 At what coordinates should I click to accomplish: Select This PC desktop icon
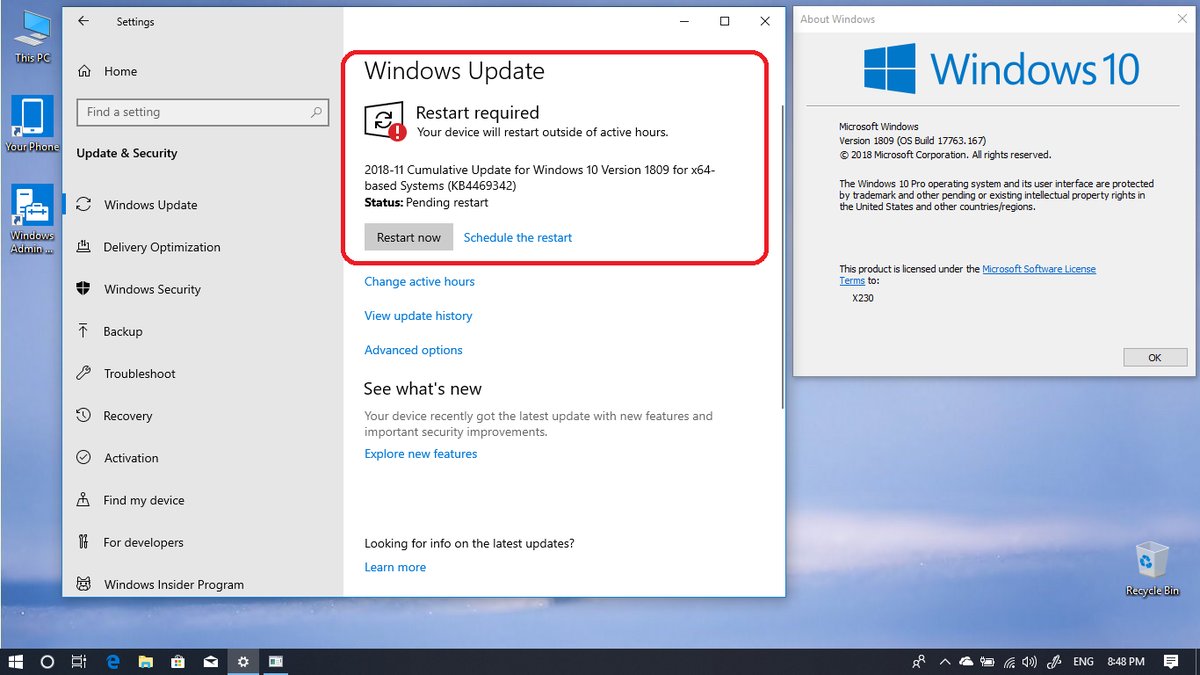coord(32,37)
